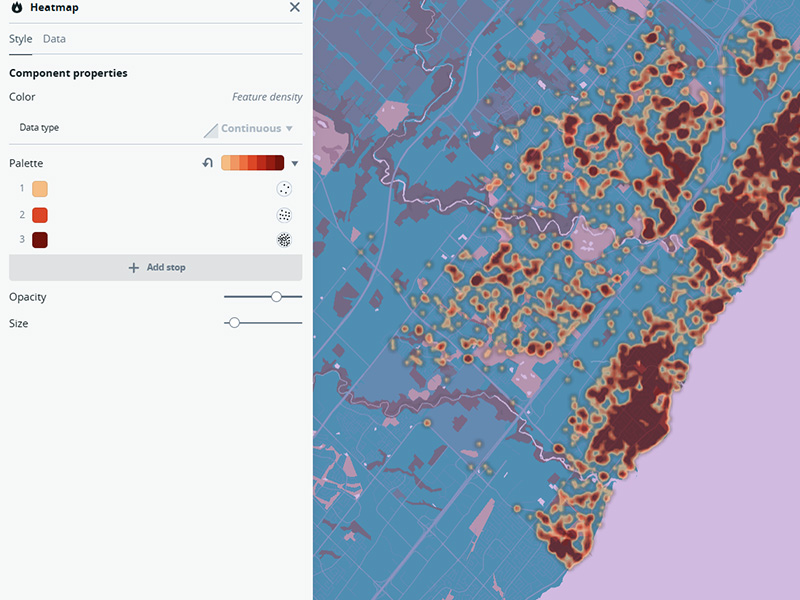
Task: Open color swatch for stop 1
Action: click(38, 188)
